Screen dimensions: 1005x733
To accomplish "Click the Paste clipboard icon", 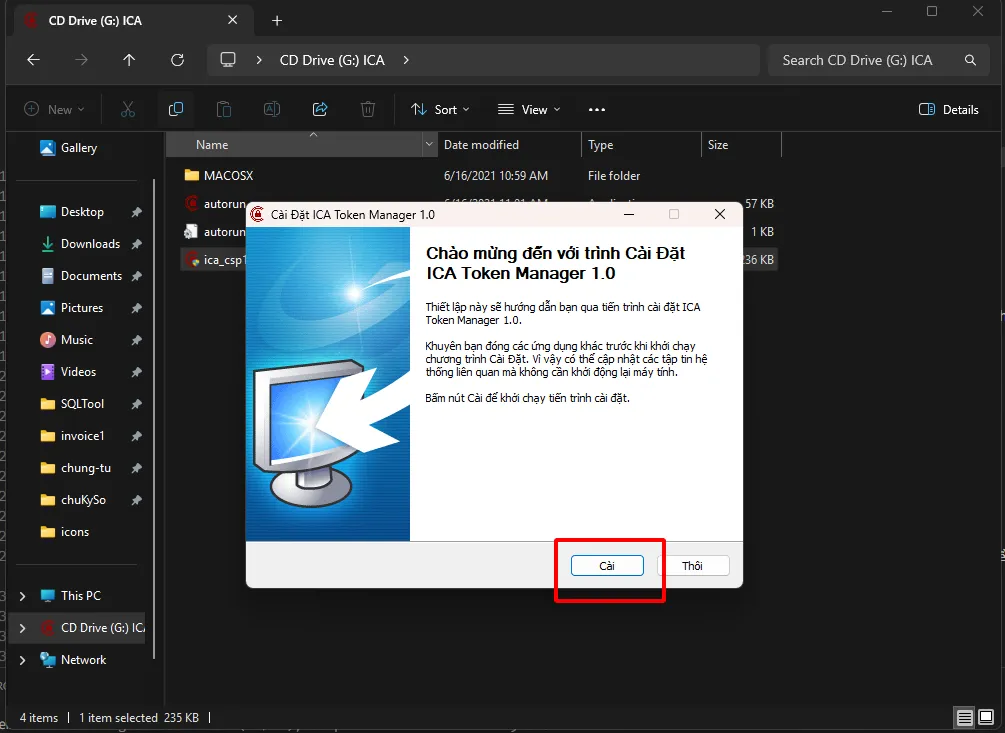I will tap(224, 110).
